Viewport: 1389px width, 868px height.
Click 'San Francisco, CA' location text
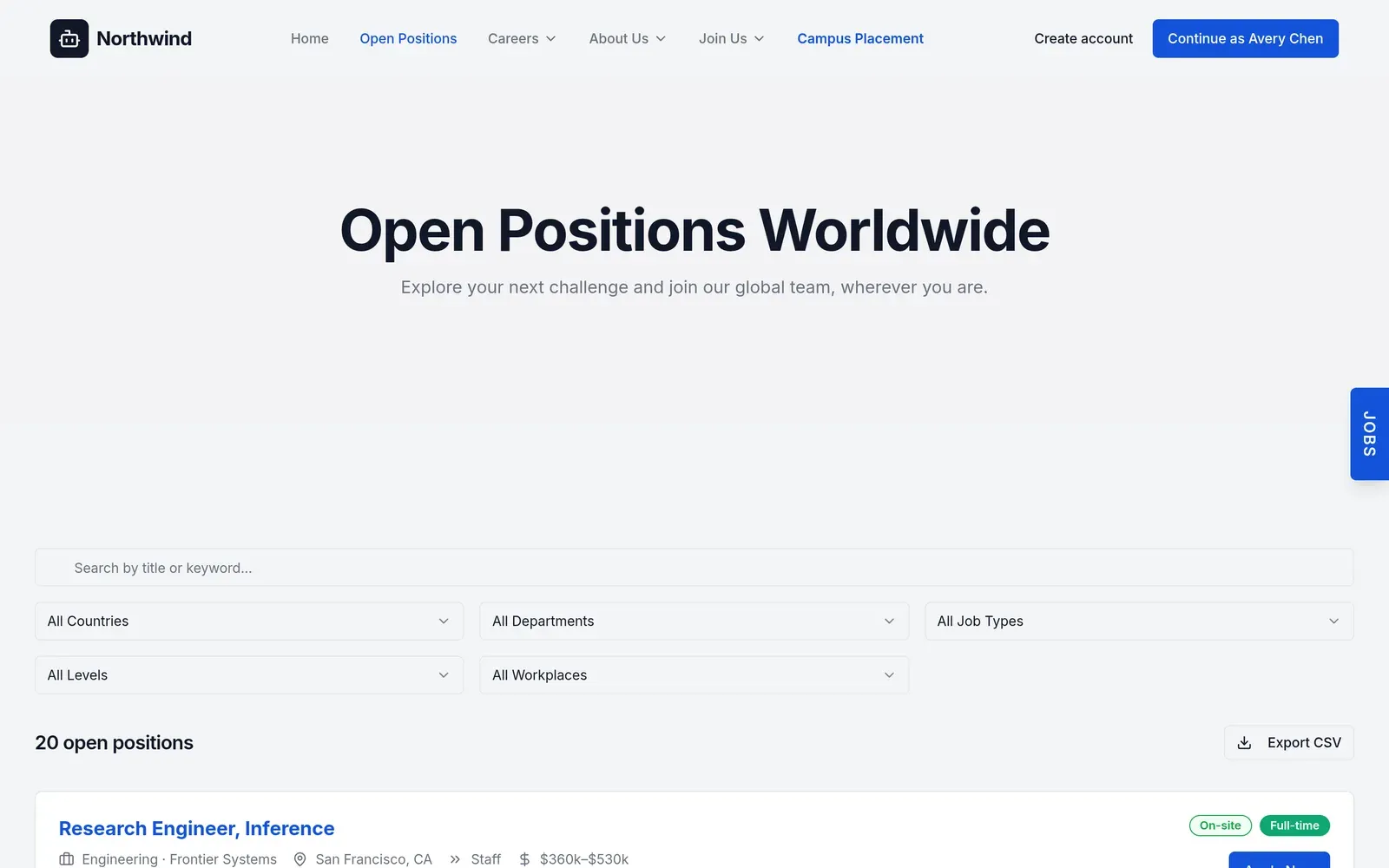coord(374,858)
